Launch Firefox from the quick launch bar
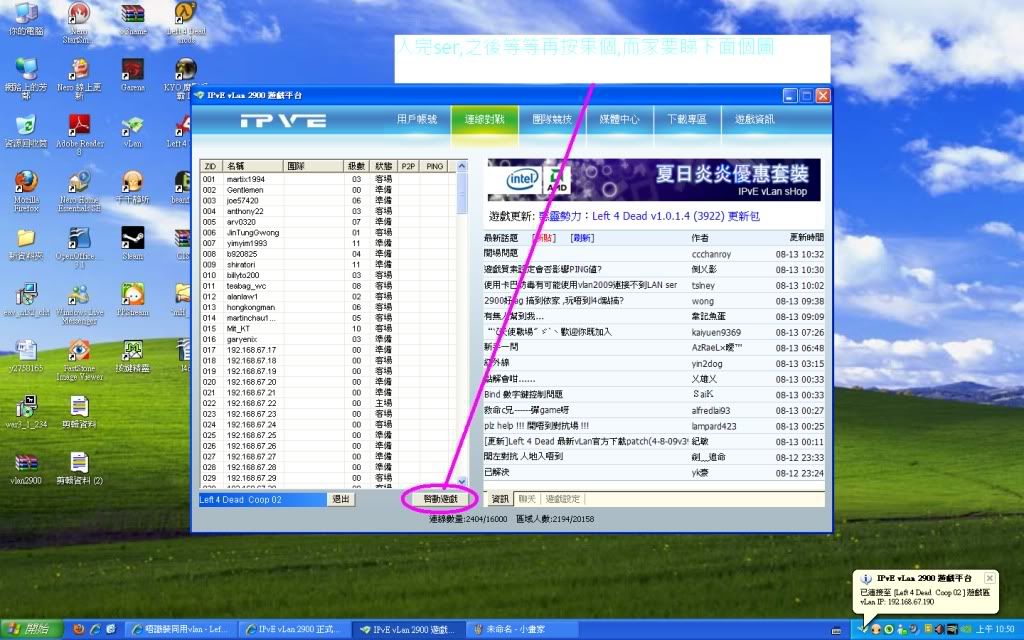The image size is (1024, 640). 79,630
